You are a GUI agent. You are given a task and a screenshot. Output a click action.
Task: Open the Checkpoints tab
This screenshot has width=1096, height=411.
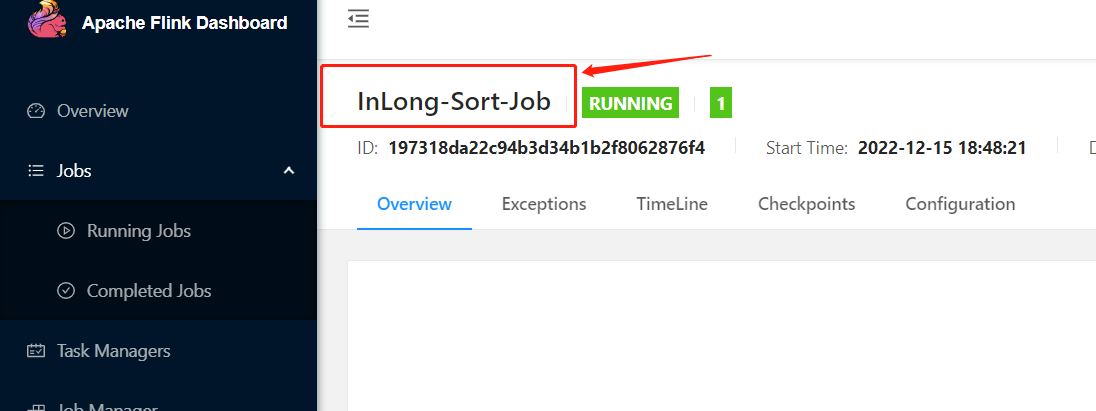point(807,204)
